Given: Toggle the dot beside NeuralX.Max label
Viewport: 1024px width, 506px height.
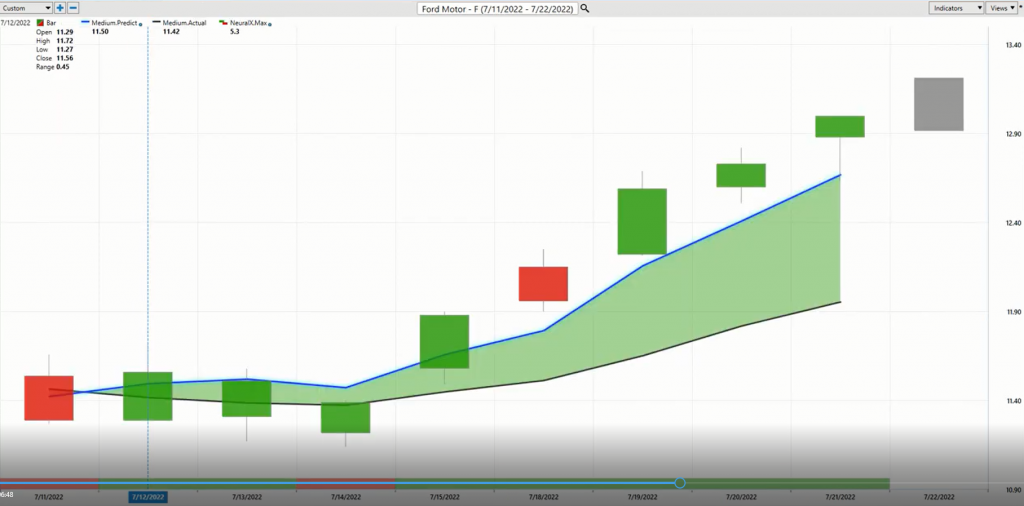Looking at the screenshot, I should [x=271, y=23].
